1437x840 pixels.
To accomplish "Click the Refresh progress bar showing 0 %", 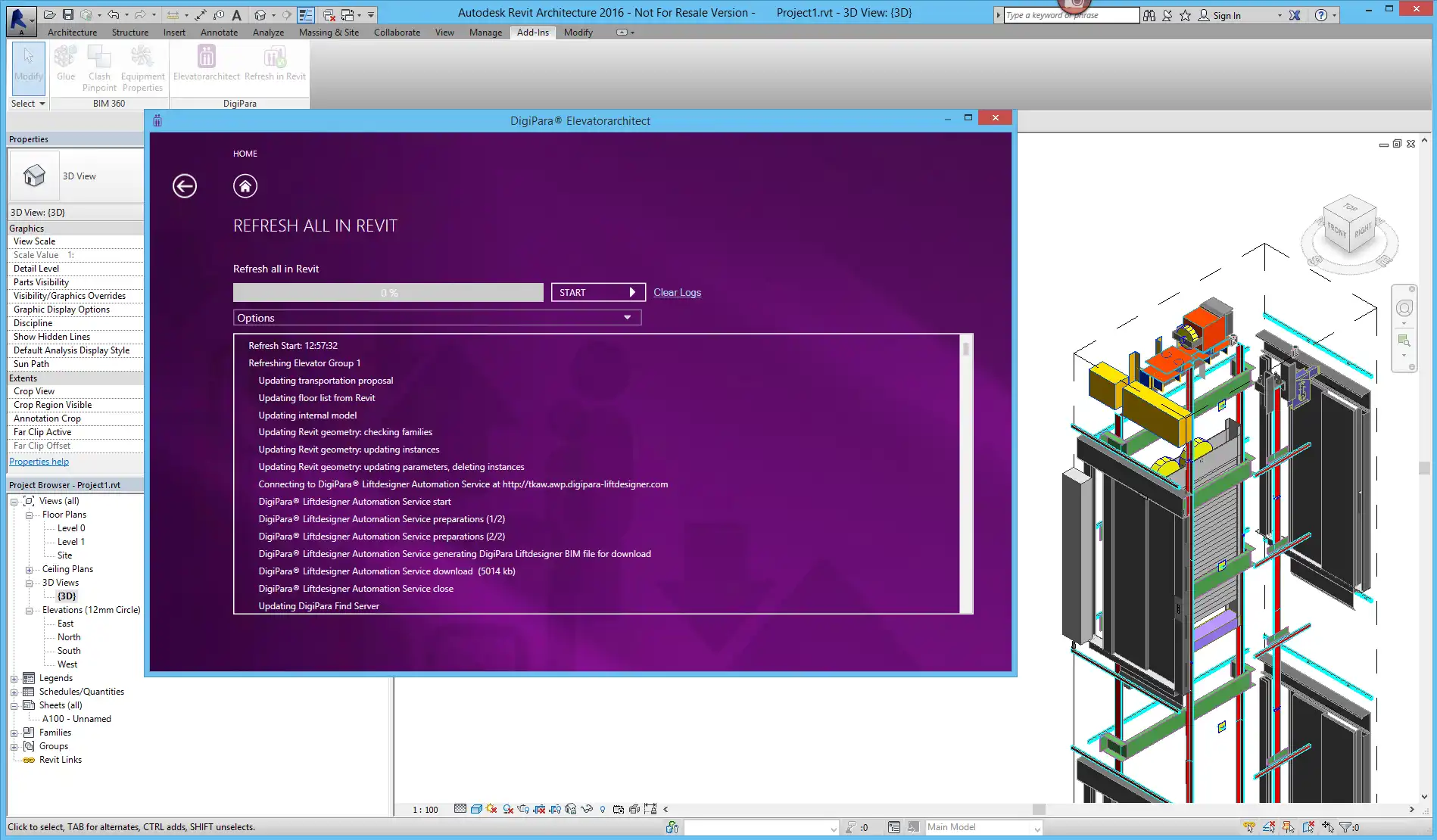I will pos(388,293).
